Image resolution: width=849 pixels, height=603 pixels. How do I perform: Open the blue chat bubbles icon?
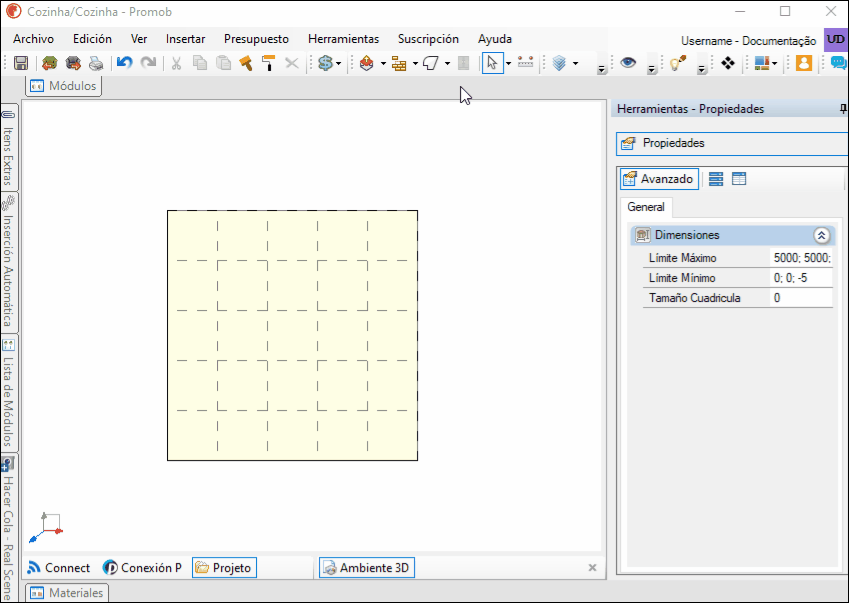(838, 63)
